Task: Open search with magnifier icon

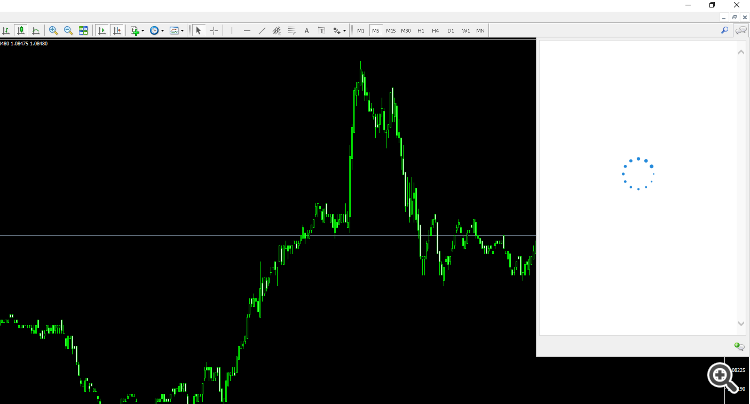Action: 725,31
